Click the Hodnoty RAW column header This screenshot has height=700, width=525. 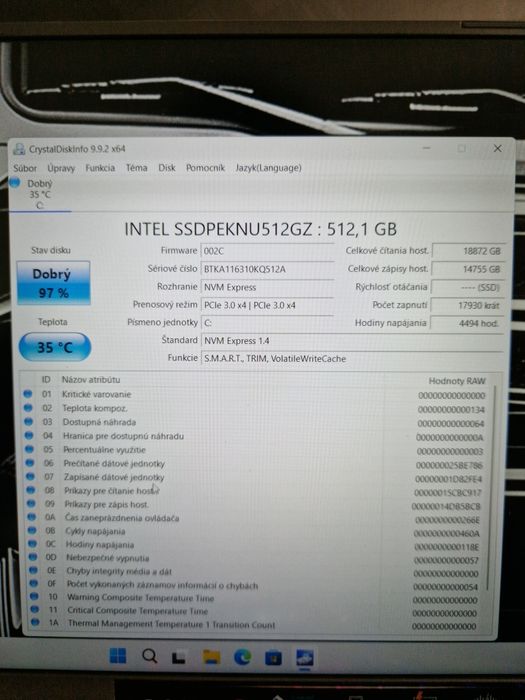[x=457, y=381]
